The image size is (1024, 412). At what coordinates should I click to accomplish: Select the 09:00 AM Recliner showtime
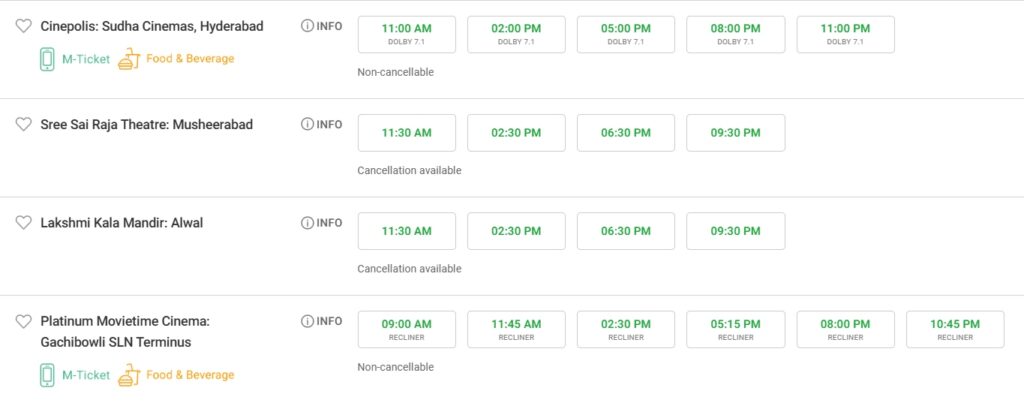point(407,329)
